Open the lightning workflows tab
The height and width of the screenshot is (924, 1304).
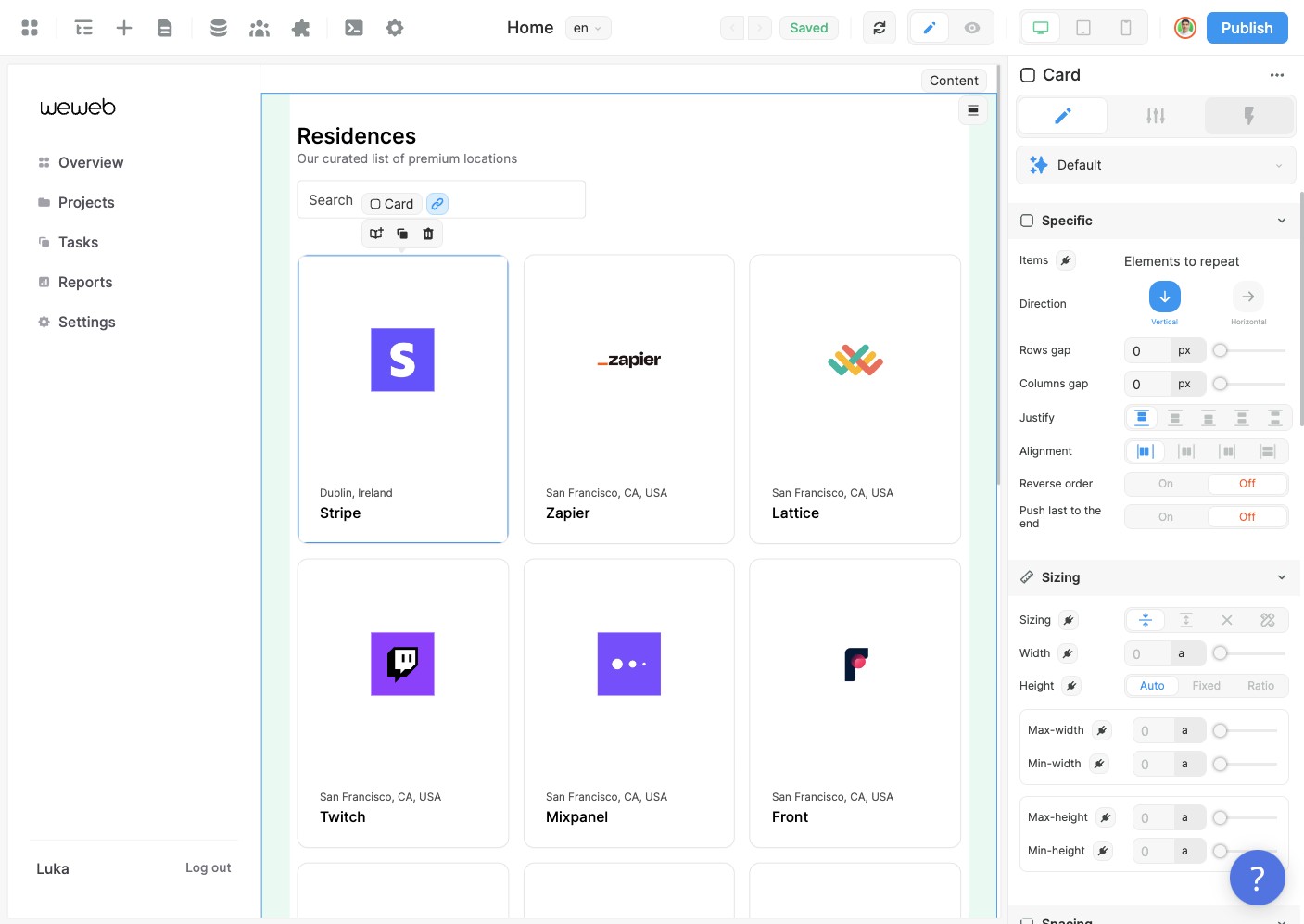[1248, 116]
